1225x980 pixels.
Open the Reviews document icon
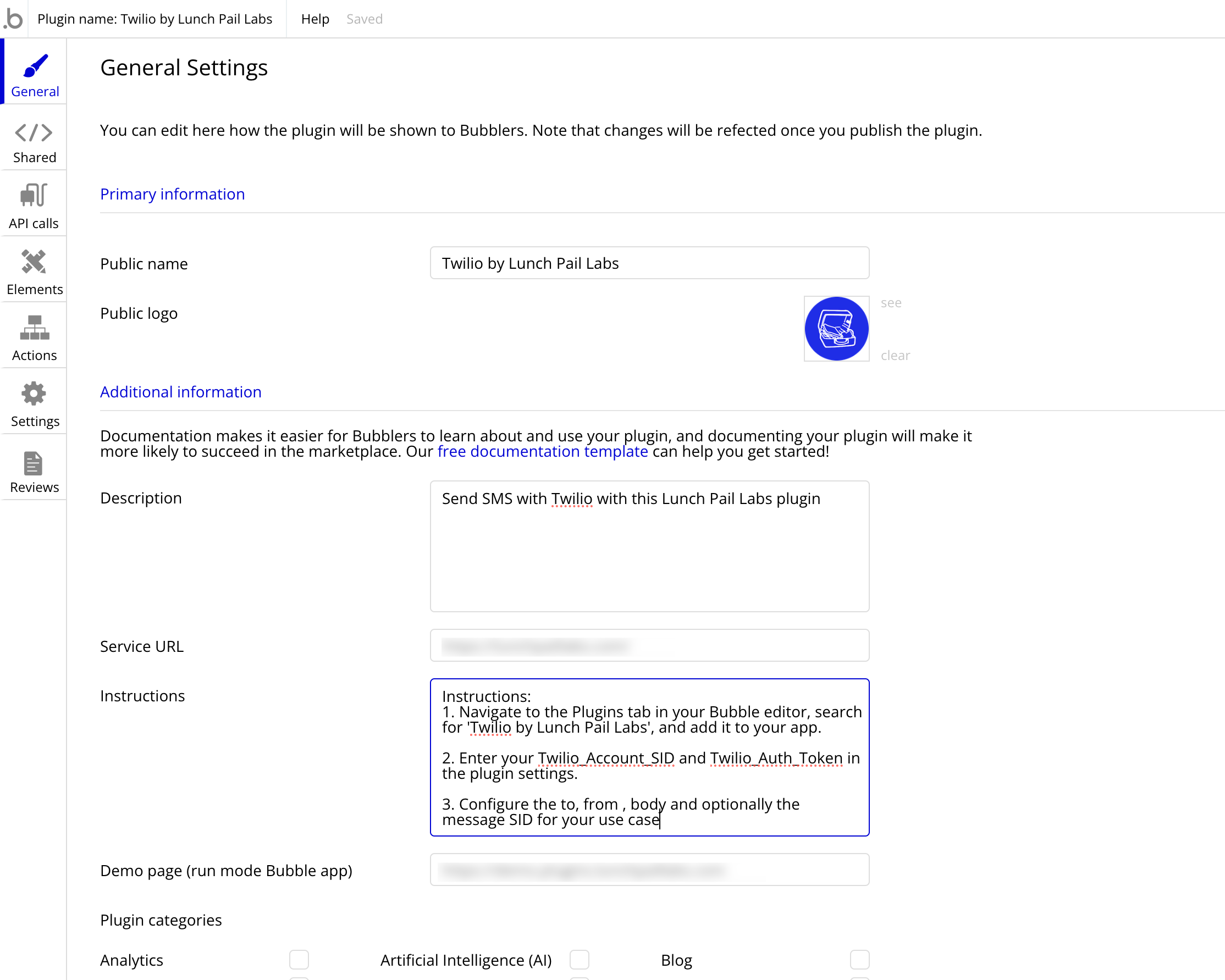point(34,463)
